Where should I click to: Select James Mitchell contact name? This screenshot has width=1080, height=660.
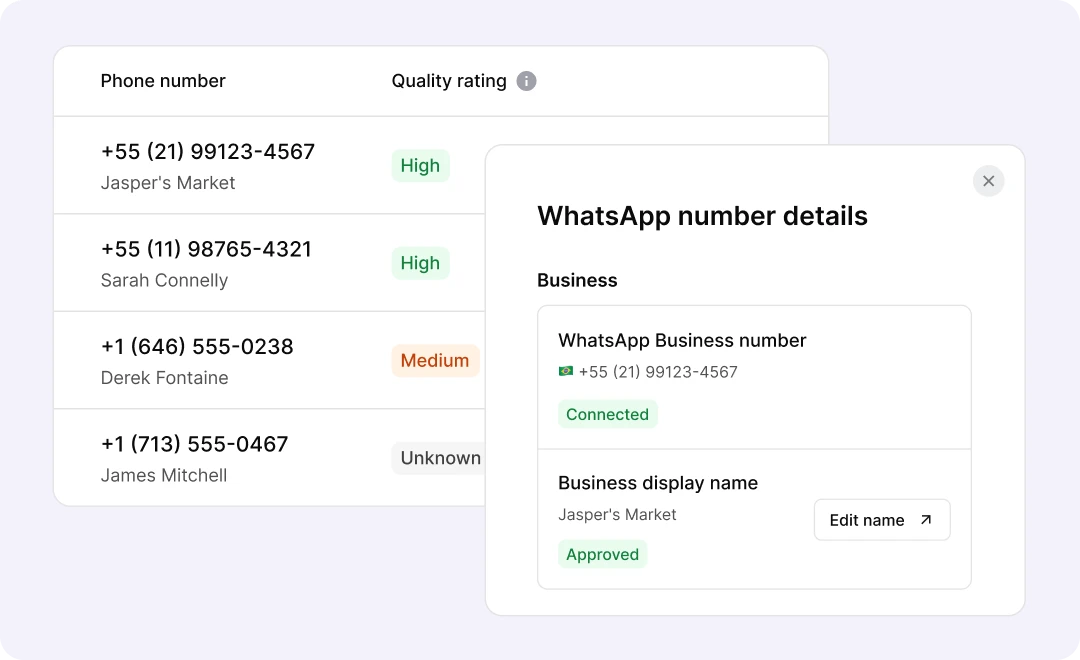[x=163, y=475]
